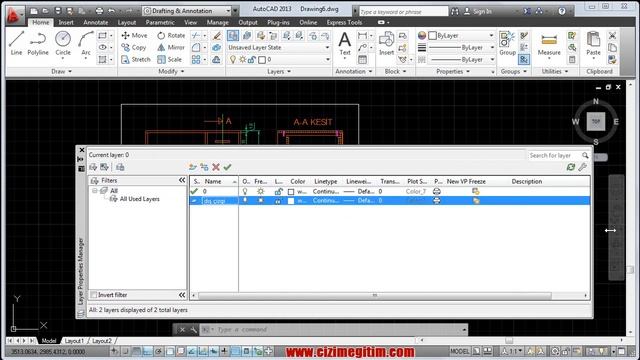Activate the Move command
The height and width of the screenshot is (360, 640).
click(134, 36)
